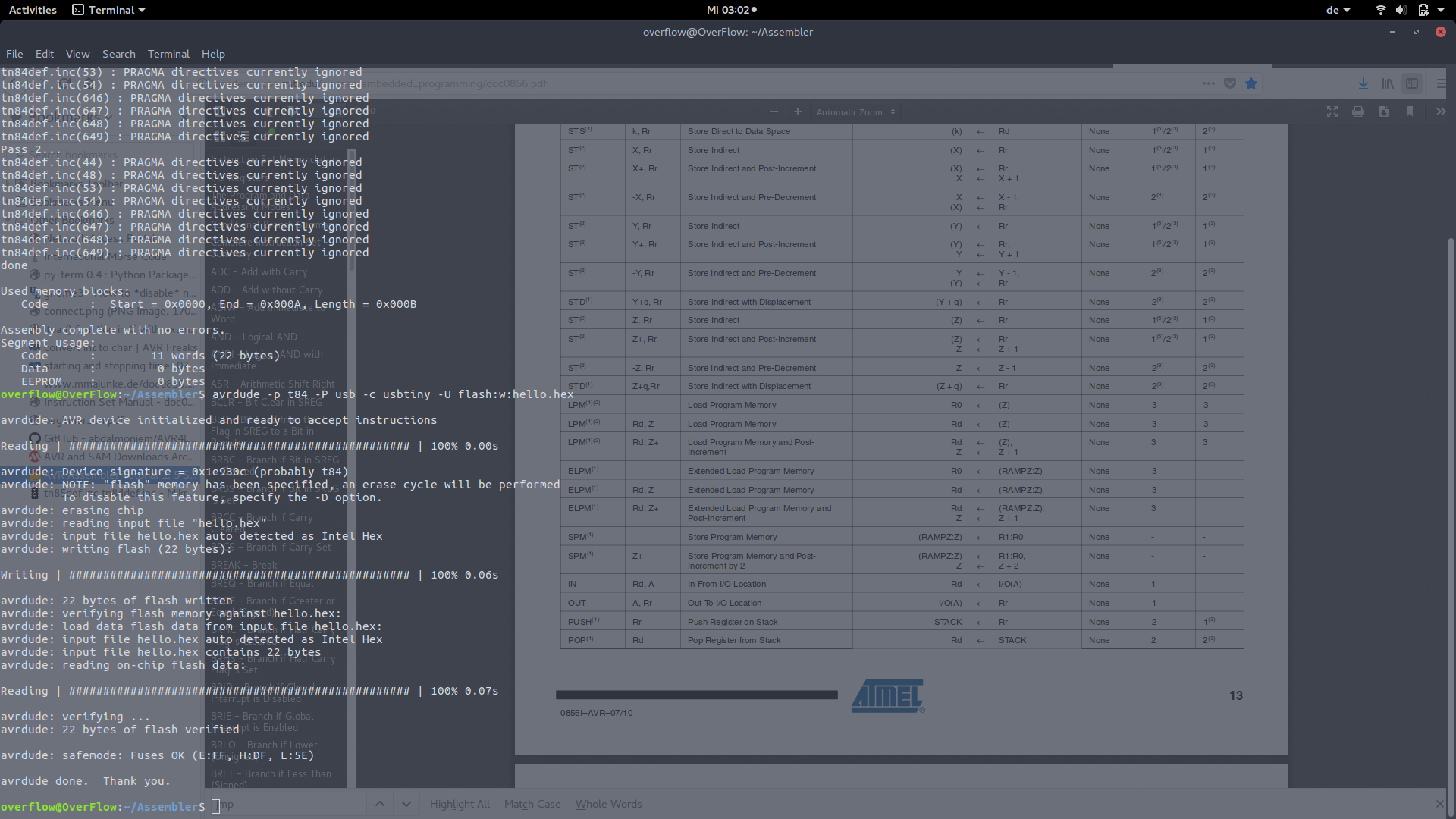Screen dimensions: 1456x819
Task: Click the volume speaker icon
Action: point(1401,10)
